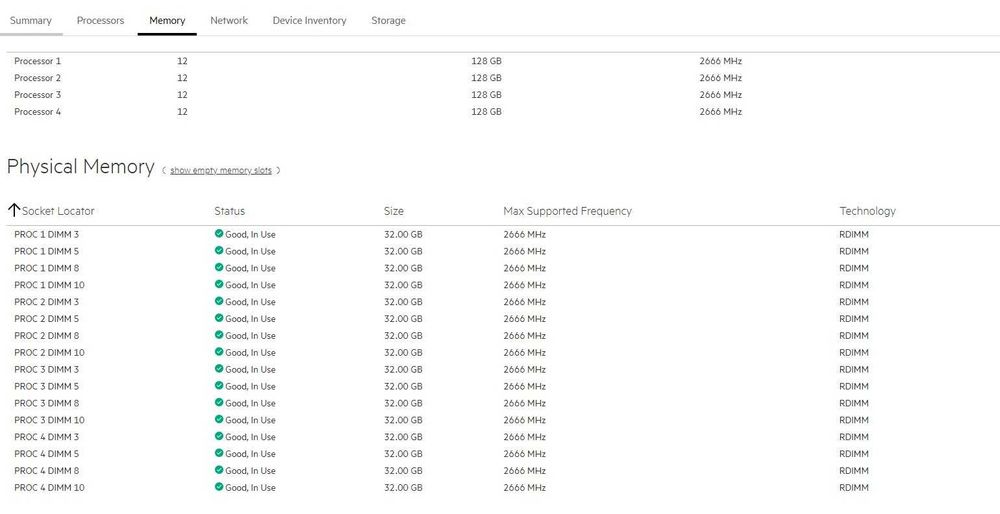Click status icon for PROC 4 DIMM 3
Image resolution: width=1000 pixels, height=514 pixels.
tap(219, 436)
